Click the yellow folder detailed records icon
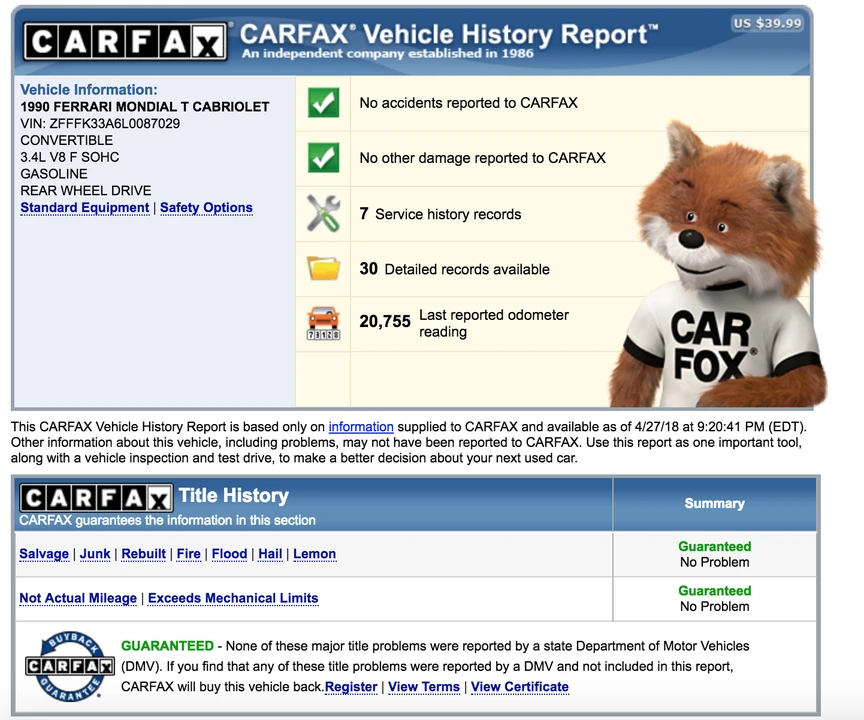Viewport: 864px width, 720px height. coord(323,268)
